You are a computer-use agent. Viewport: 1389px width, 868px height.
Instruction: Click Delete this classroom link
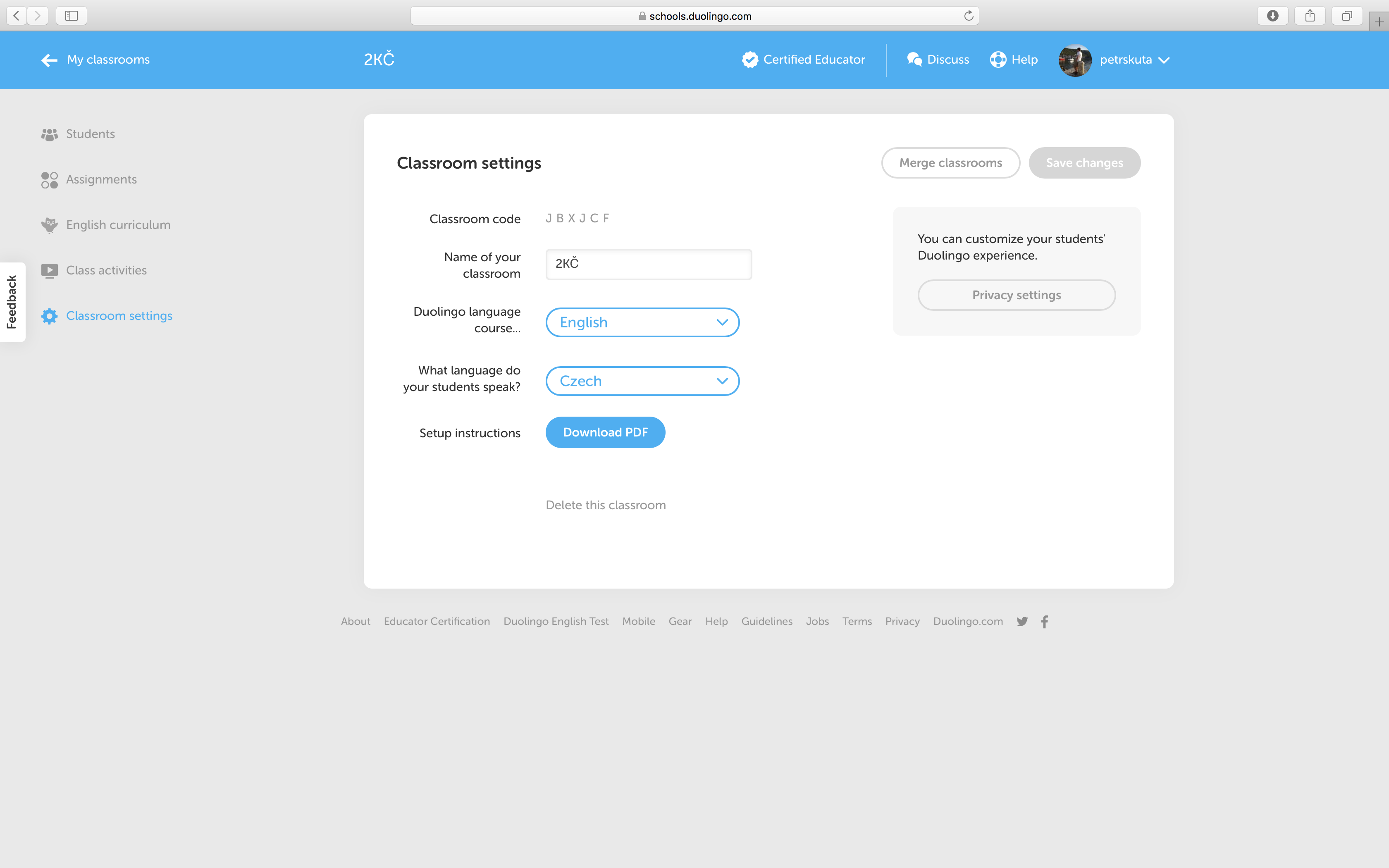coord(606,505)
